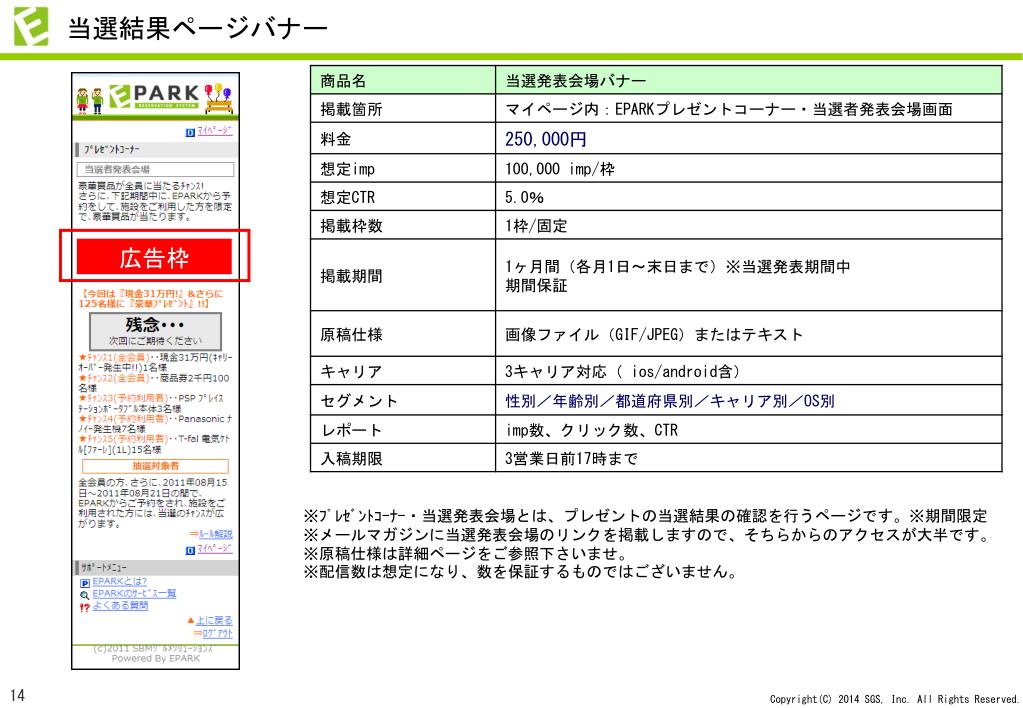Viewport: 1023px width, 708px height.
Task: Click the ★チャンス1(全会員) prize line
Action: coord(155,362)
